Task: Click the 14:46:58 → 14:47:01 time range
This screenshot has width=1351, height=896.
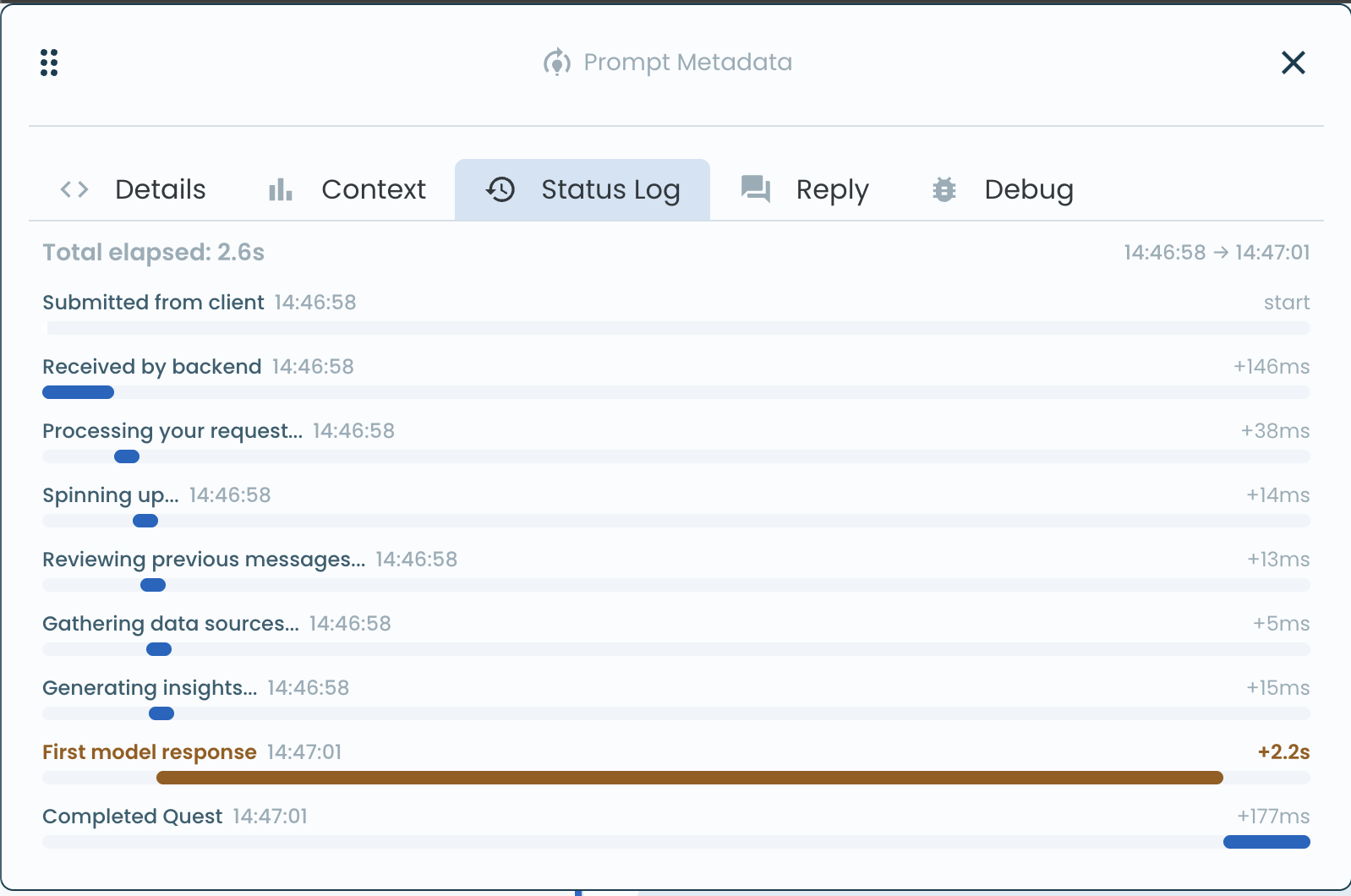Action: click(1217, 252)
